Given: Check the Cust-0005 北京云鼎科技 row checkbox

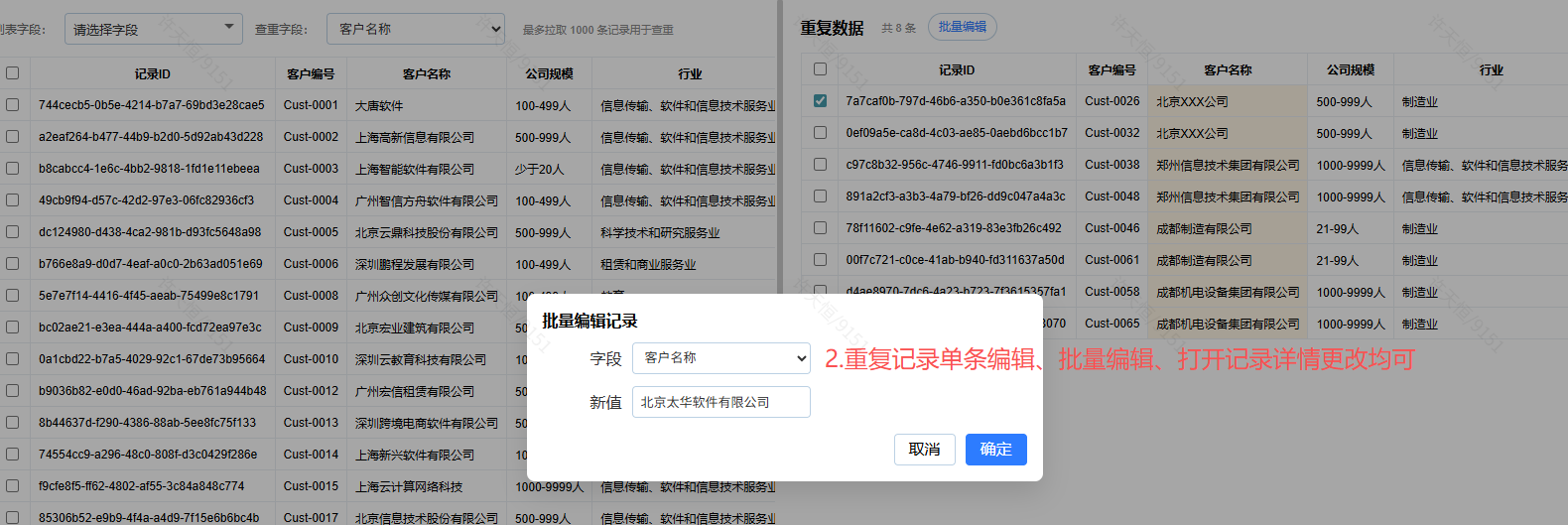Looking at the screenshot, I should (13, 231).
